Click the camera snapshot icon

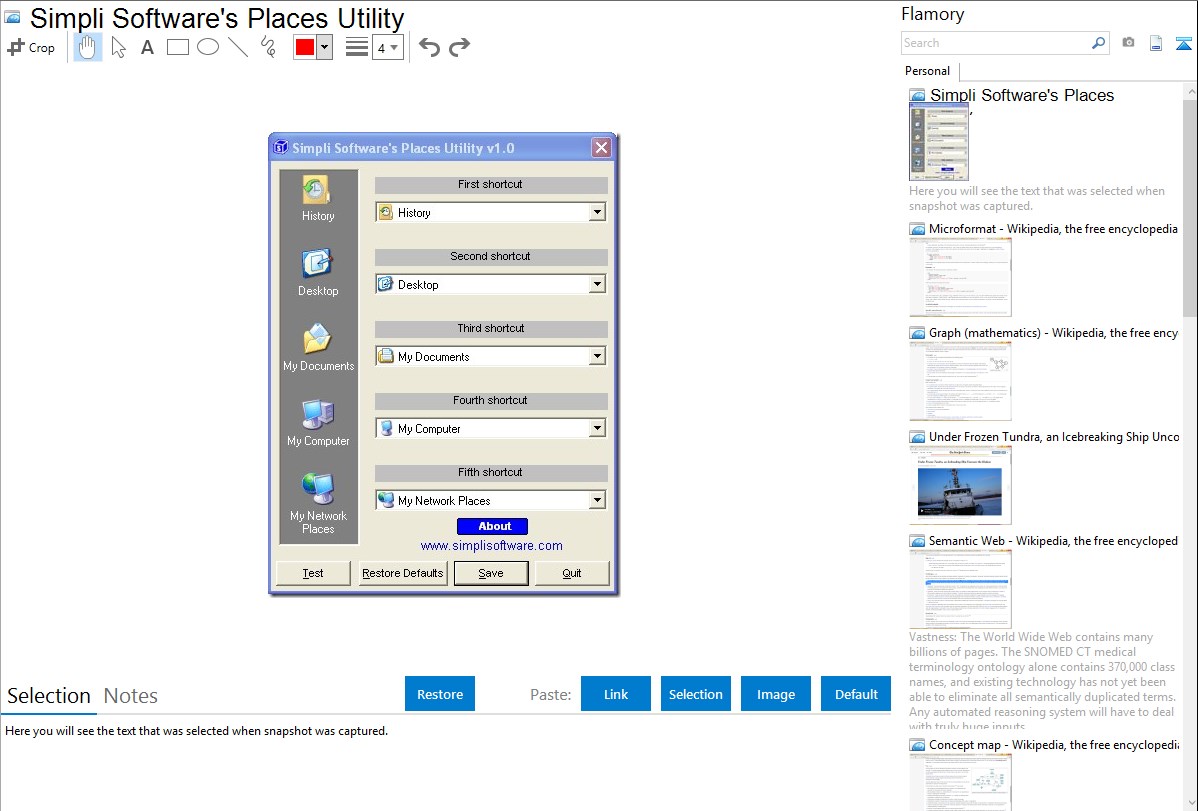1128,43
